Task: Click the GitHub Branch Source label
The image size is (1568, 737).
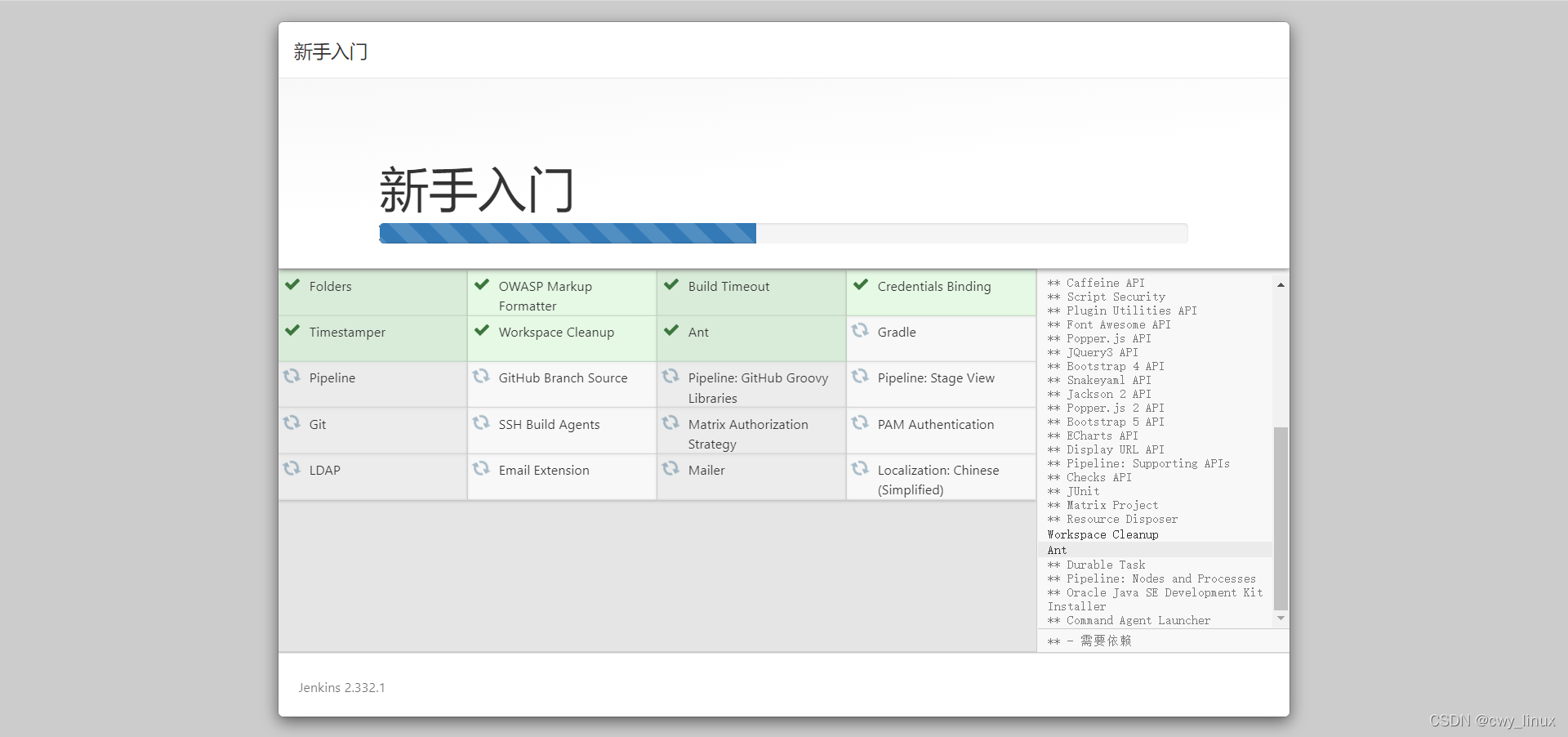Action: [x=563, y=378]
